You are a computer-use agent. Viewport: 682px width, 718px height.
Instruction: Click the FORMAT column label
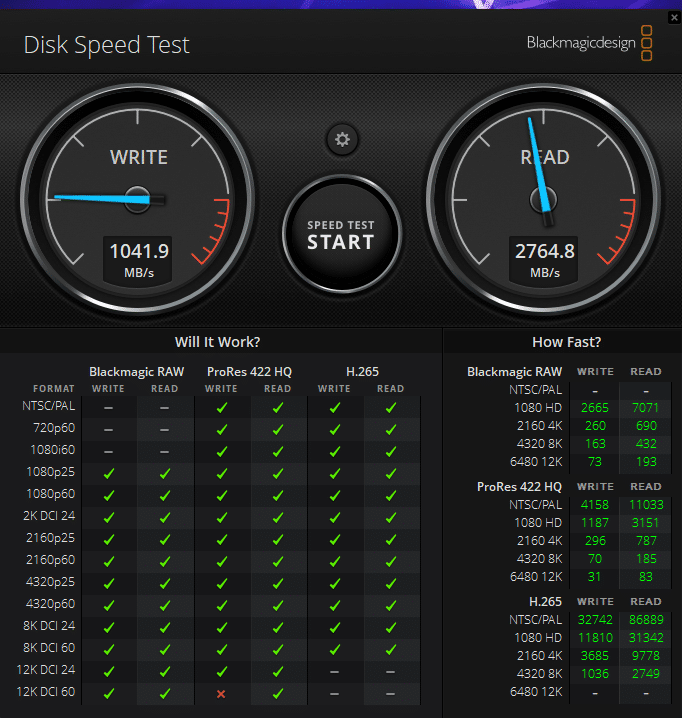54,389
